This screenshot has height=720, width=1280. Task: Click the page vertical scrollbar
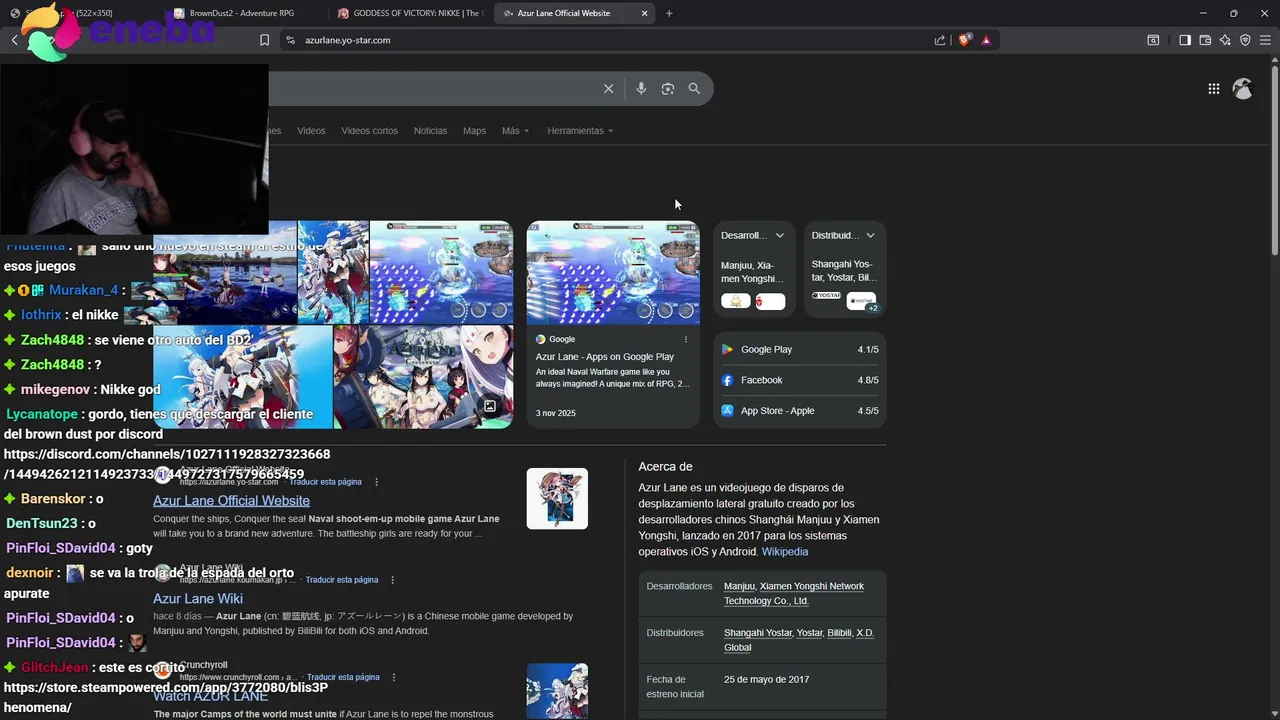coord(1274,160)
